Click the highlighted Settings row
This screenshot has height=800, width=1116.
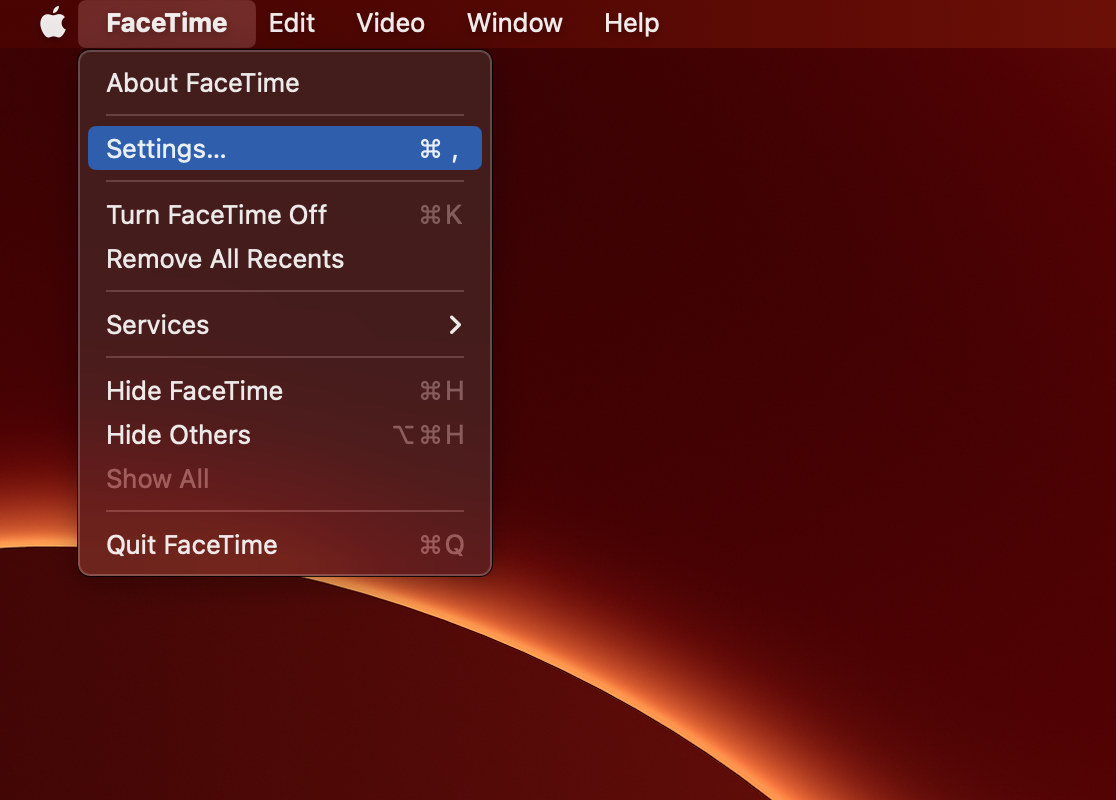[x=283, y=148]
